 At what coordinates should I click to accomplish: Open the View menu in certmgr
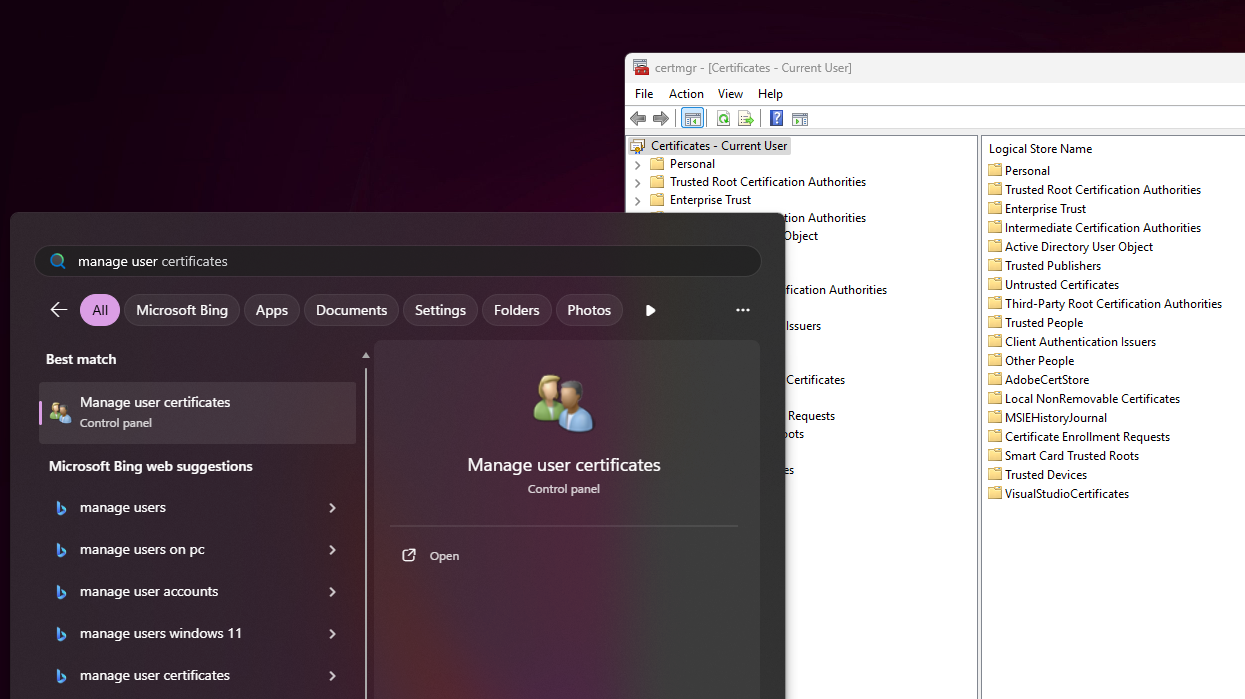(x=730, y=93)
